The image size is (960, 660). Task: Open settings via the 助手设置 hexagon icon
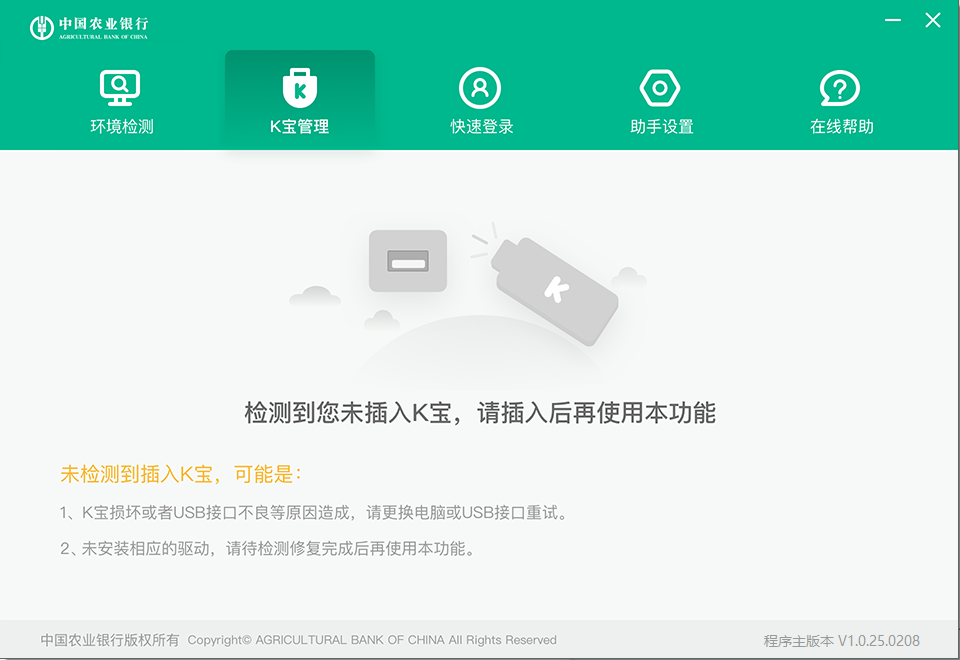(660, 87)
